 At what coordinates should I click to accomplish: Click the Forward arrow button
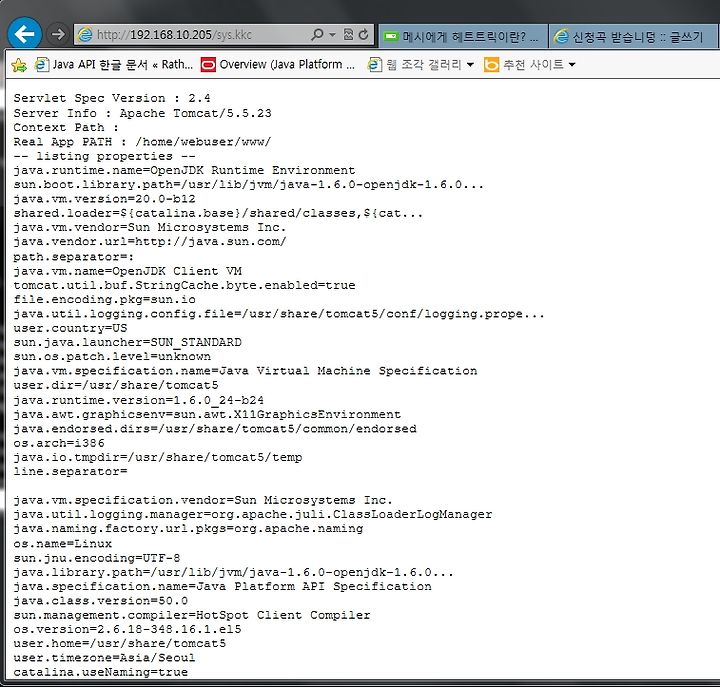[x=57, y=34]
